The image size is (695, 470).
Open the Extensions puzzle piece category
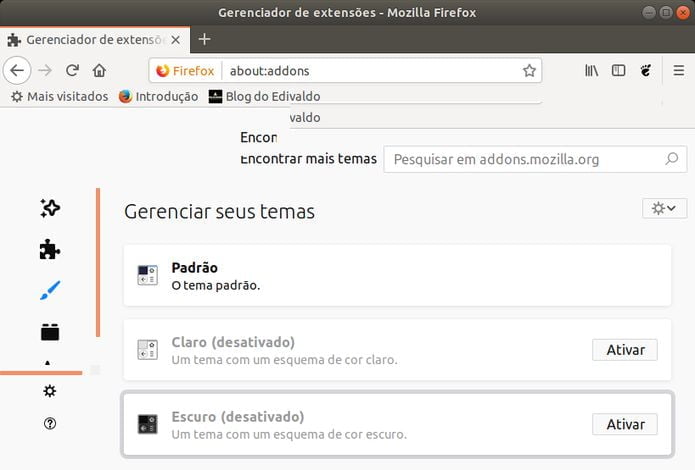tap(50, 249)
